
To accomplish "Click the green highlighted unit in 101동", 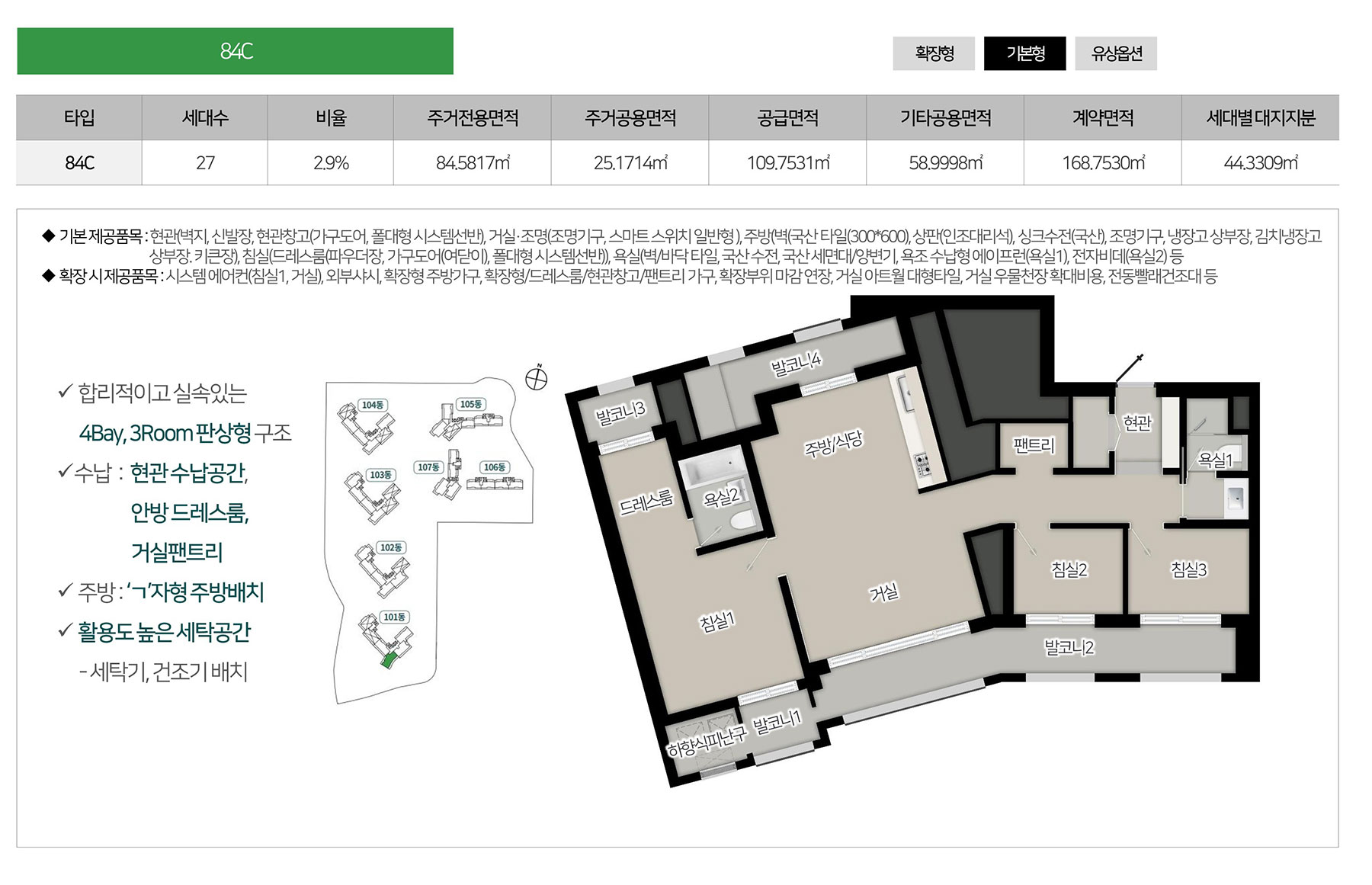I will point(389,660).
